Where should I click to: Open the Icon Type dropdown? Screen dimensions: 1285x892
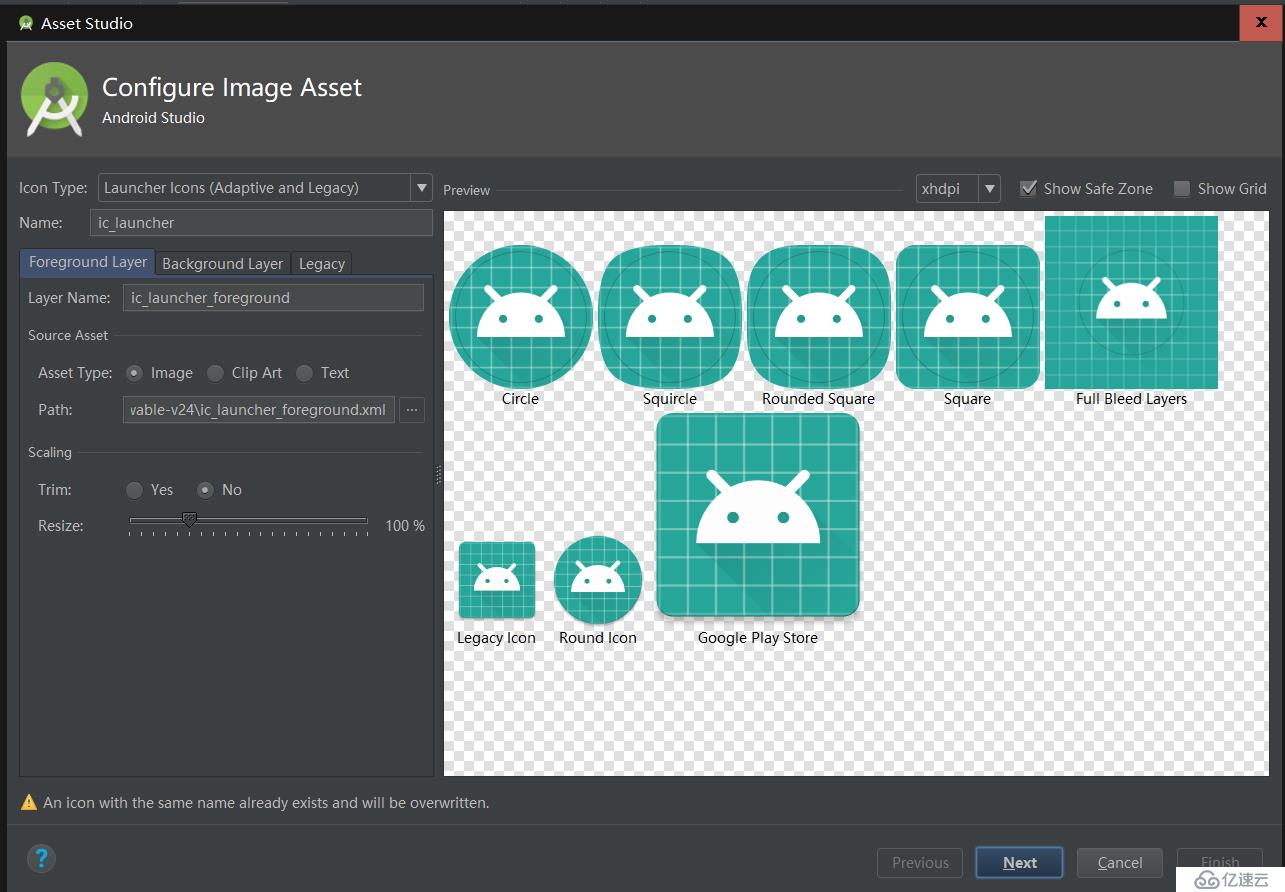[x=265, y=188]
